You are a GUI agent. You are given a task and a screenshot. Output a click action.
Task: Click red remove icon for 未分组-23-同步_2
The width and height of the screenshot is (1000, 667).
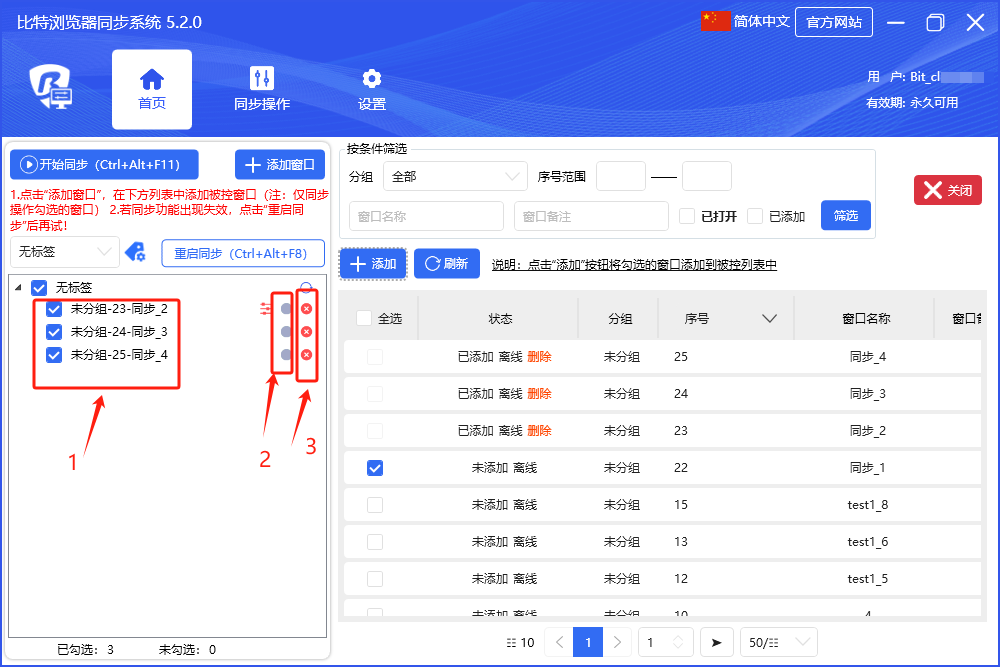pos(307,309)
